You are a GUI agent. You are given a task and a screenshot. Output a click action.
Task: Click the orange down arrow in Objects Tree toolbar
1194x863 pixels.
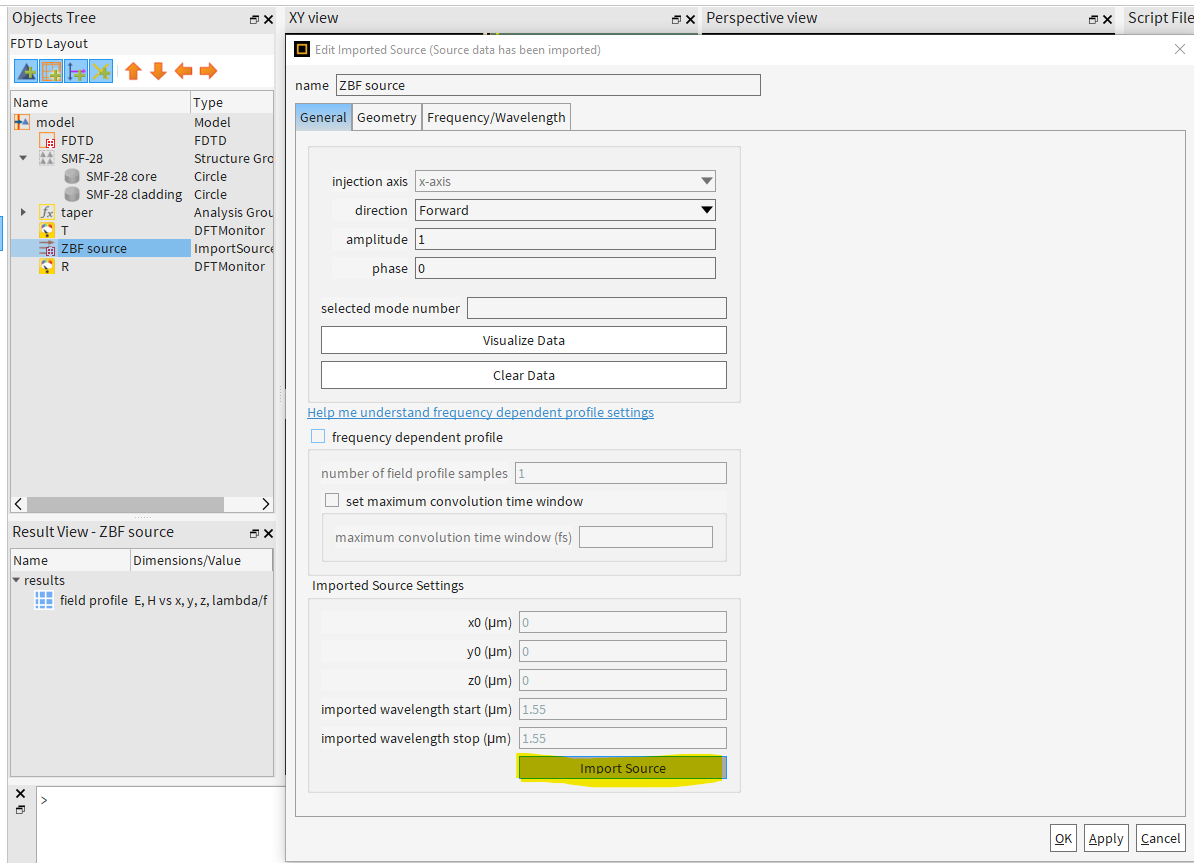pyautogui.click(x=157, y=71)
